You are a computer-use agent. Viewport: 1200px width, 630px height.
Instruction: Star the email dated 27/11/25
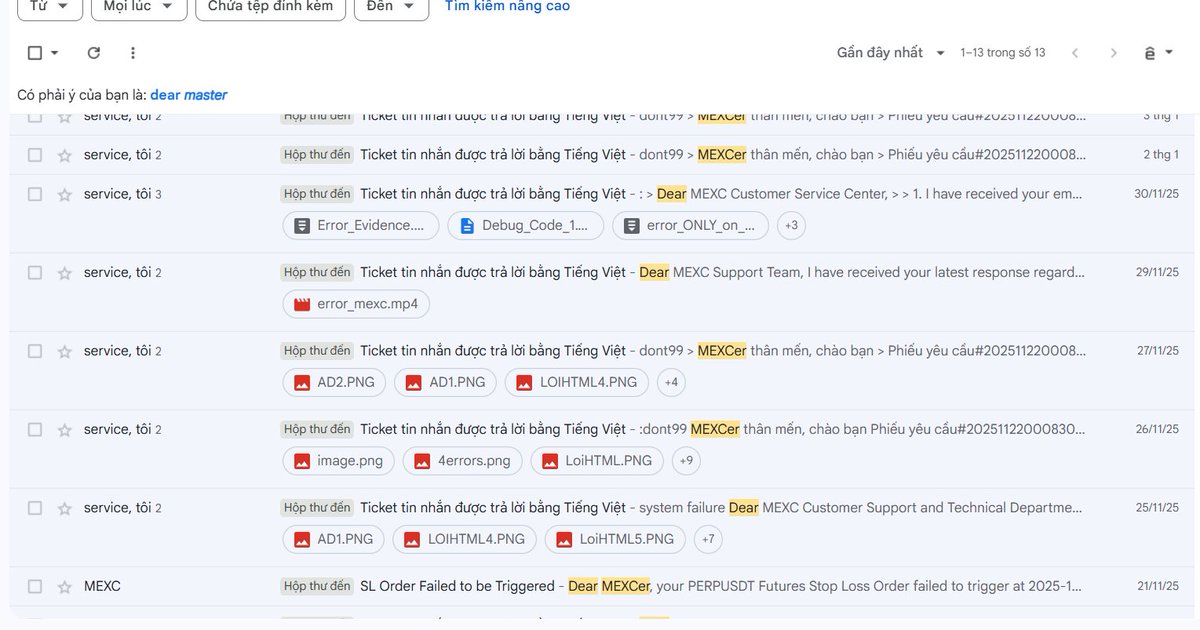65,351
